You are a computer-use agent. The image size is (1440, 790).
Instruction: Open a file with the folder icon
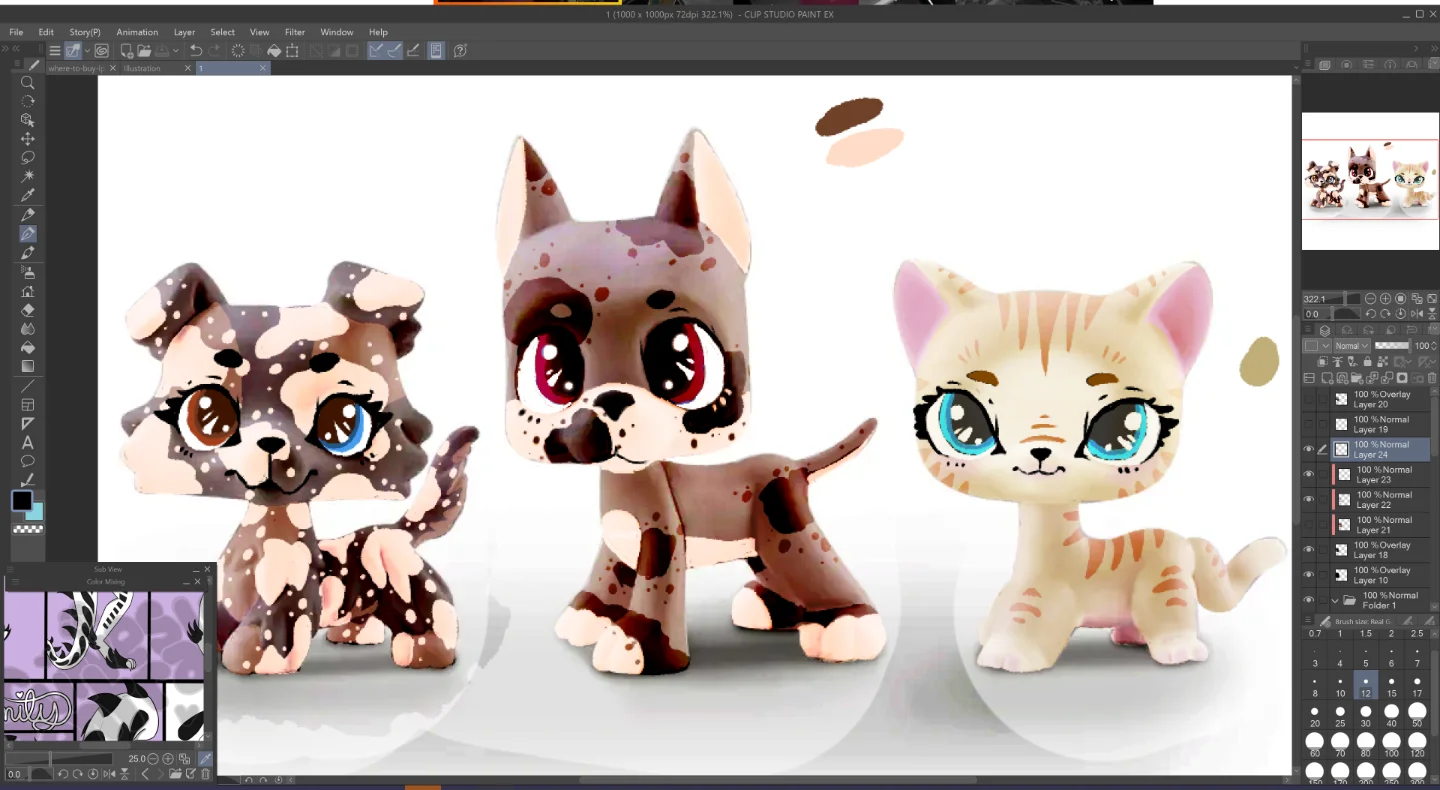(x=144, y=51)
